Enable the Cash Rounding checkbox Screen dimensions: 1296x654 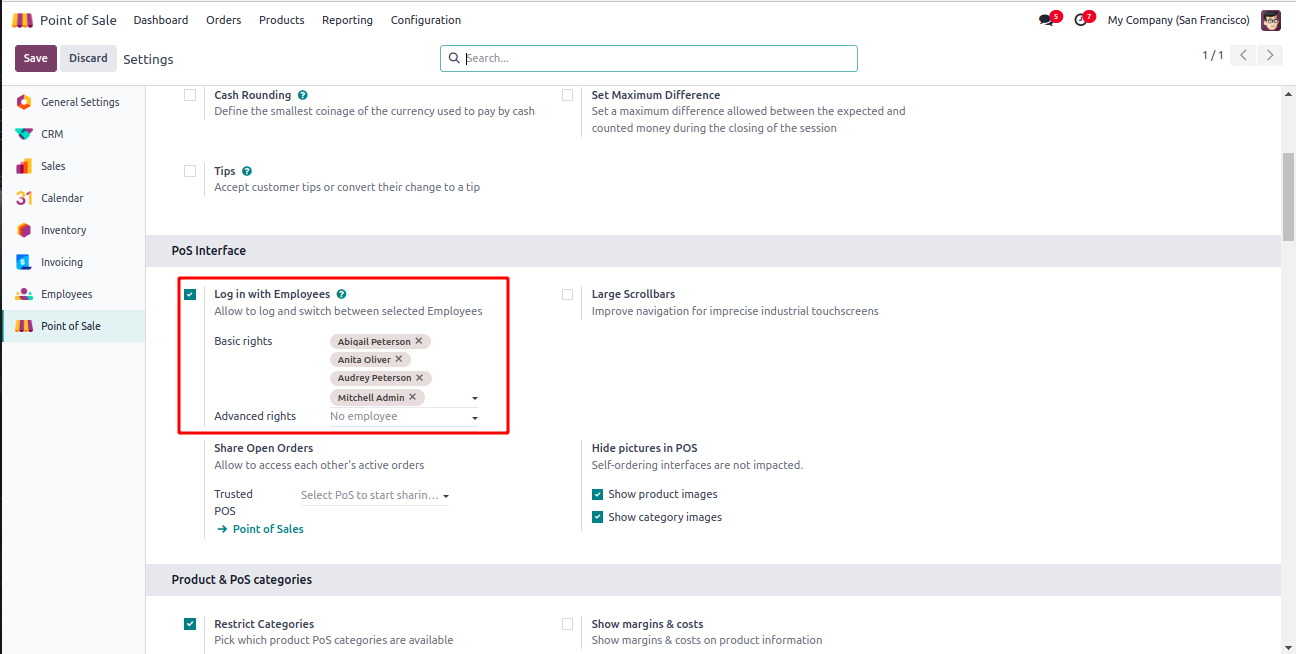[190, 95]
